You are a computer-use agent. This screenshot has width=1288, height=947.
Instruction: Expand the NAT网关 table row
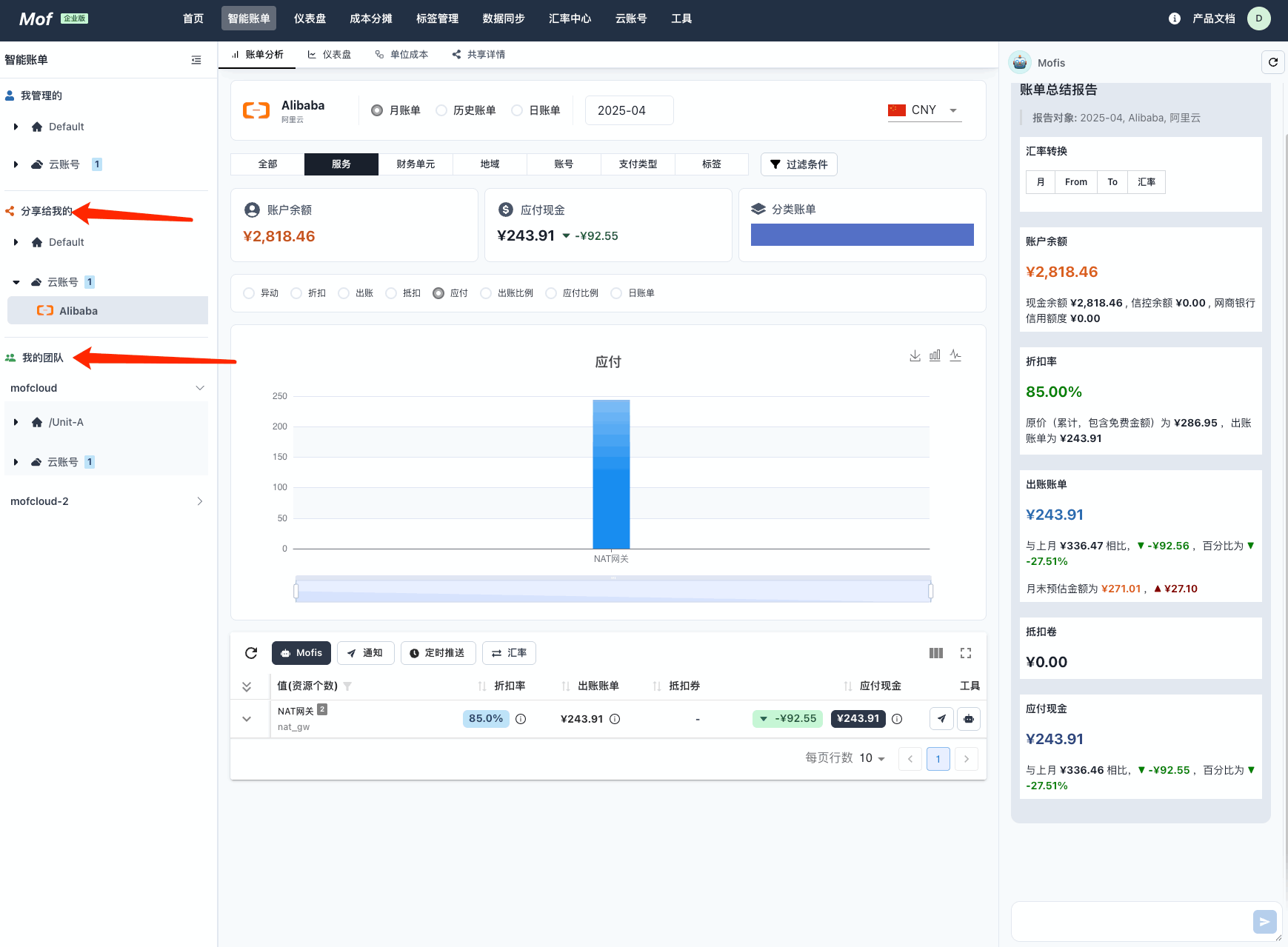tap(247, 719)
